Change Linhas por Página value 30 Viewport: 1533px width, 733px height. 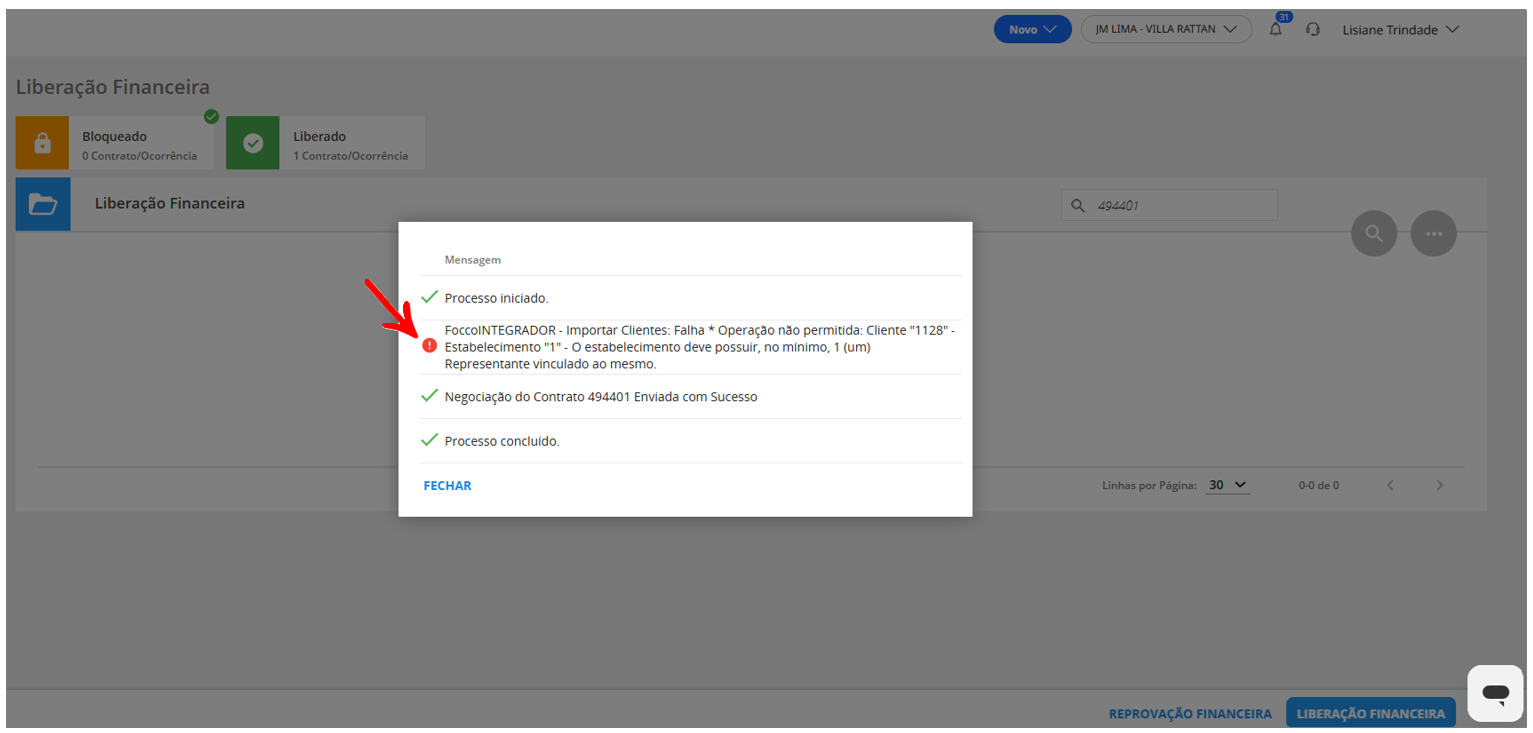pyautogui.click(x=1227, y=485)
